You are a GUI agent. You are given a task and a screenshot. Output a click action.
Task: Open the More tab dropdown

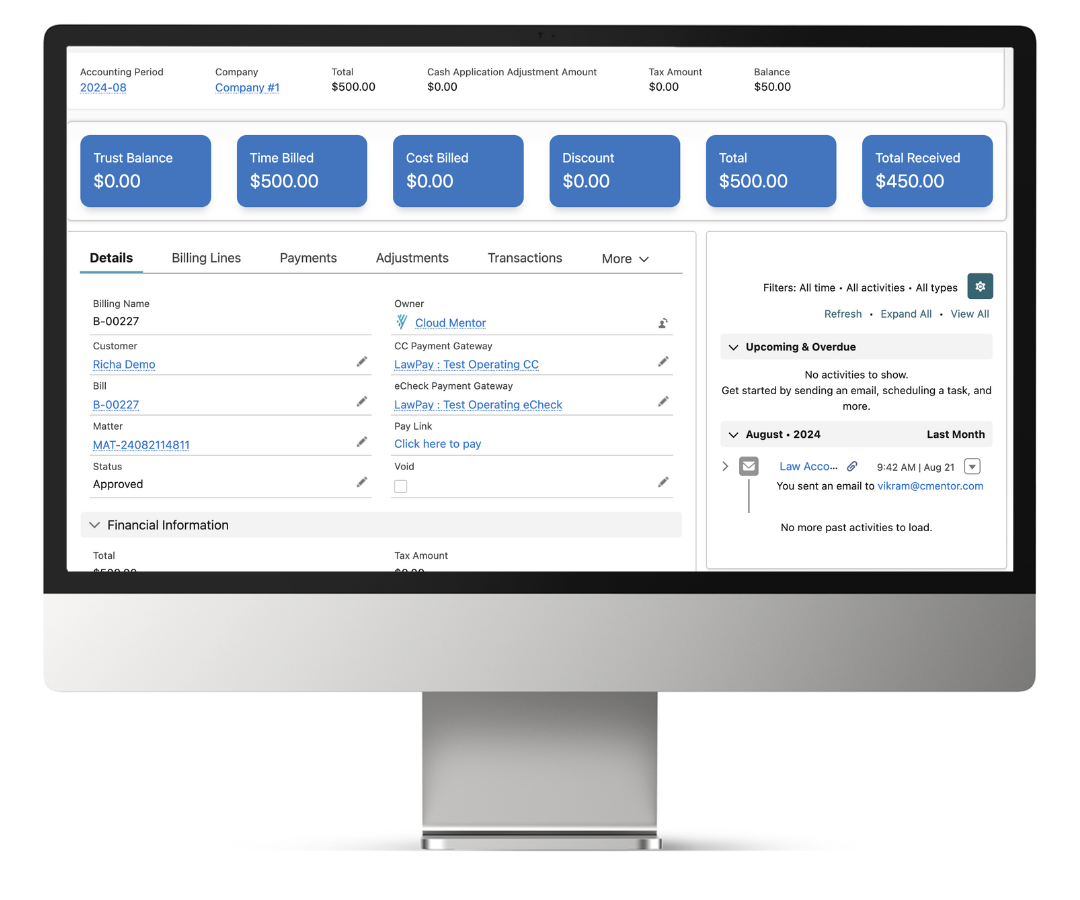tap(624, 258)
